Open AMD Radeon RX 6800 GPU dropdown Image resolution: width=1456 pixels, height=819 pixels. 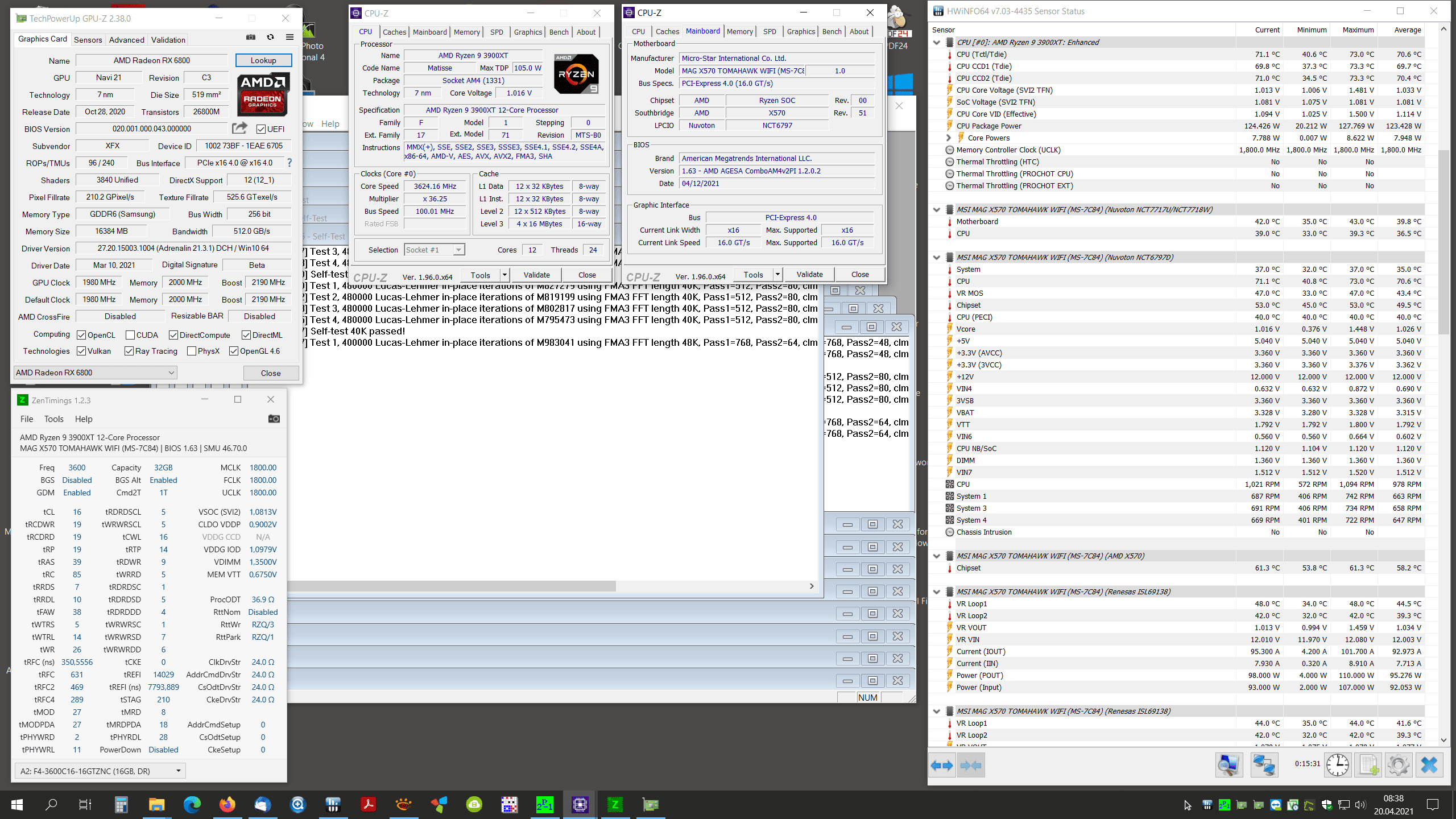point(95,373)
